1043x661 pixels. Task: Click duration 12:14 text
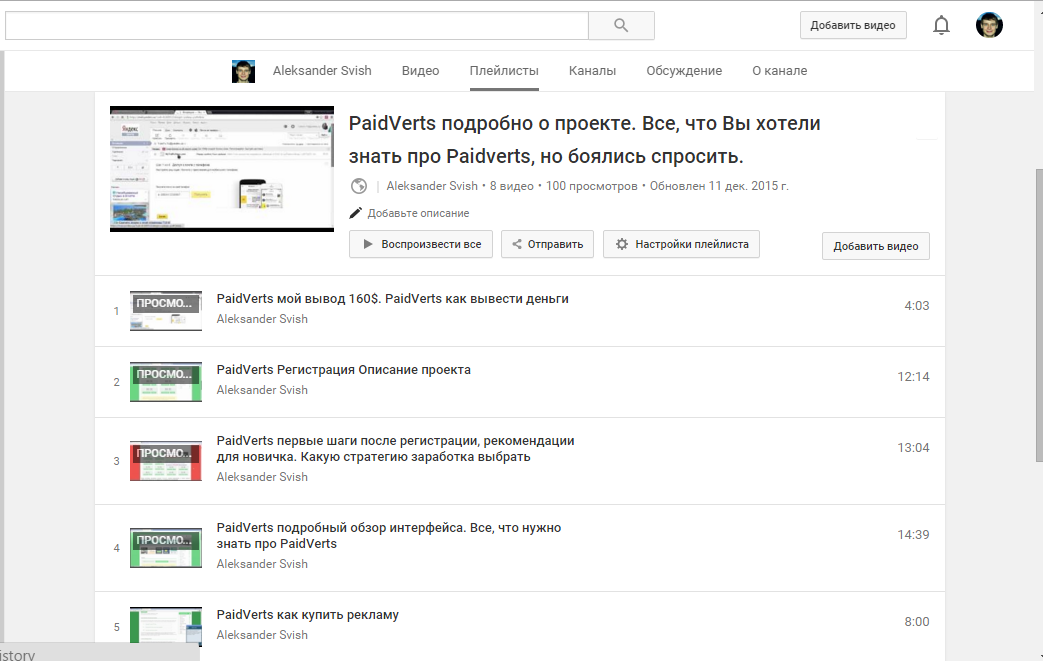913,377
